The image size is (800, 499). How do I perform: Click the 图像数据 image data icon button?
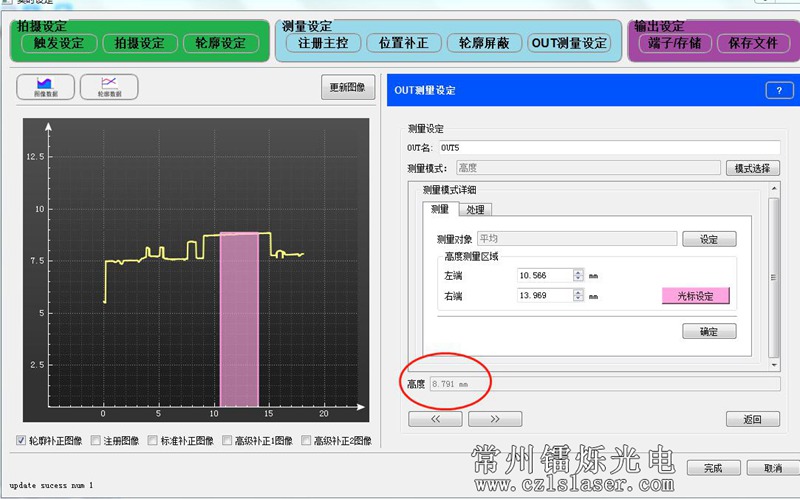pos(46,87)
